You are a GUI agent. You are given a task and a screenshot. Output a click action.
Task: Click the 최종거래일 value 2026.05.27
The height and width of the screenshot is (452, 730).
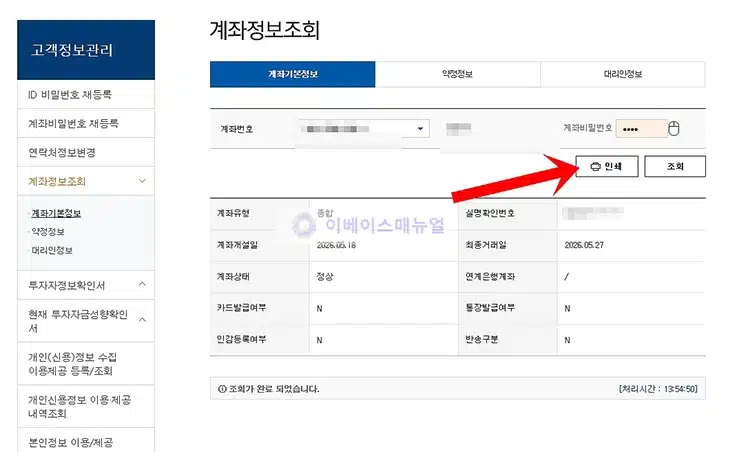click(x=584, y=245)
